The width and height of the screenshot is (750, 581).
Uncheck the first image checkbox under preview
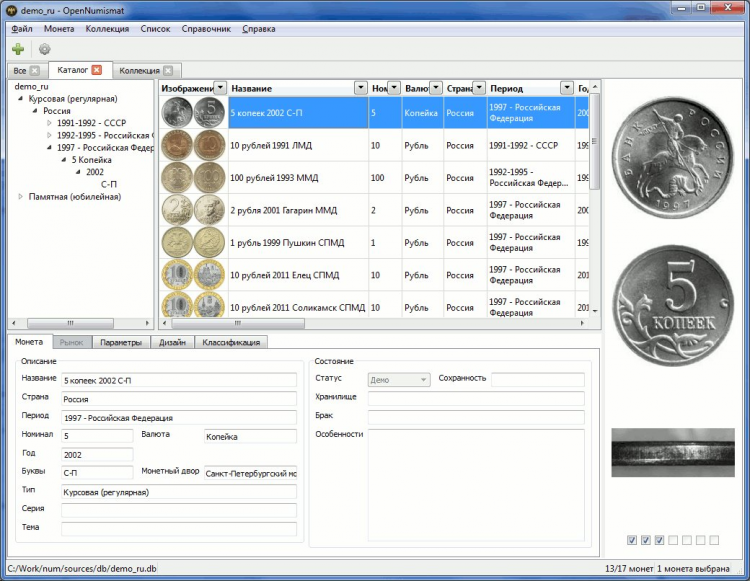coord(632,540)
